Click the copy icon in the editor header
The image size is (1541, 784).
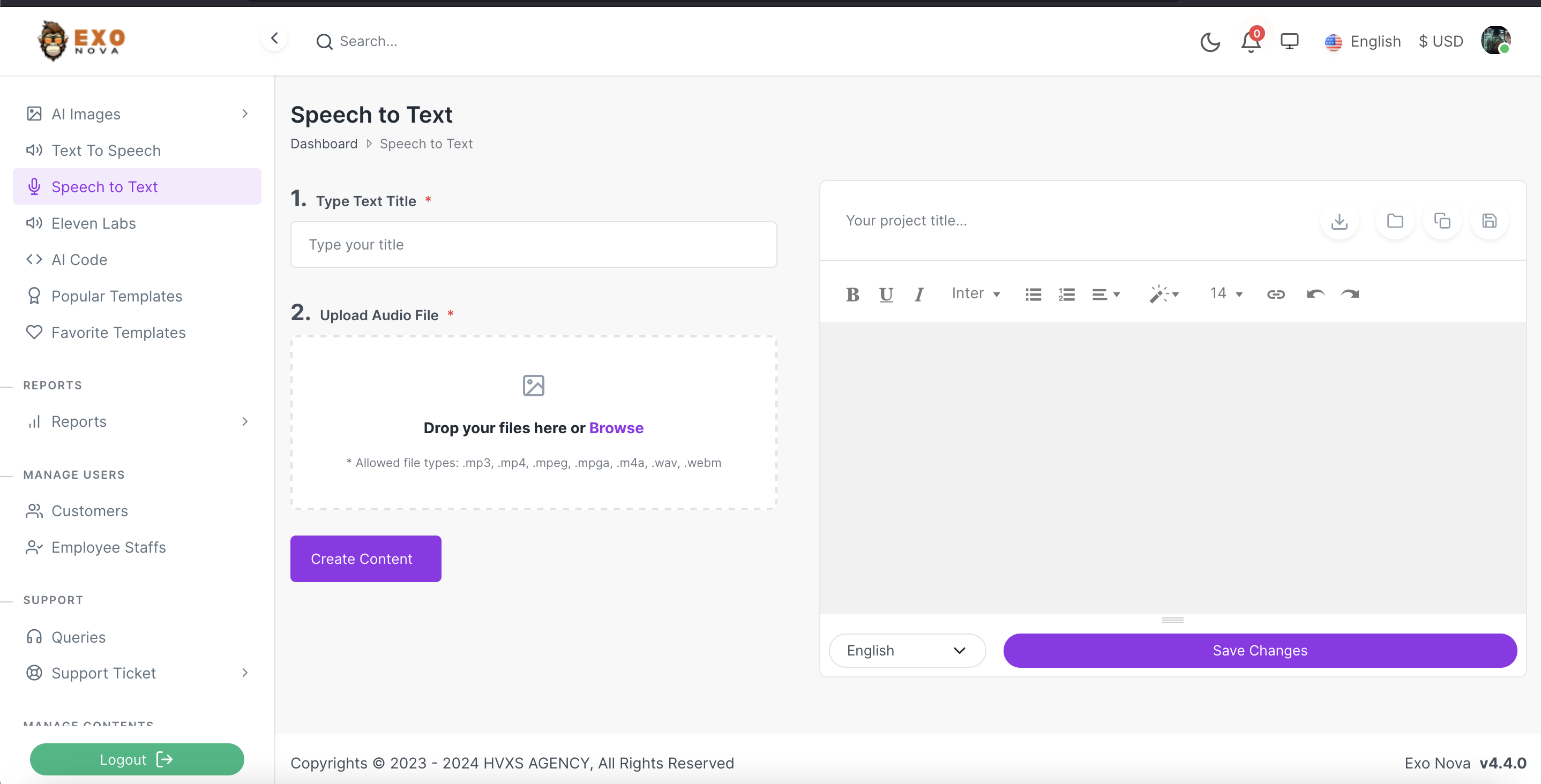(1442, 221)
